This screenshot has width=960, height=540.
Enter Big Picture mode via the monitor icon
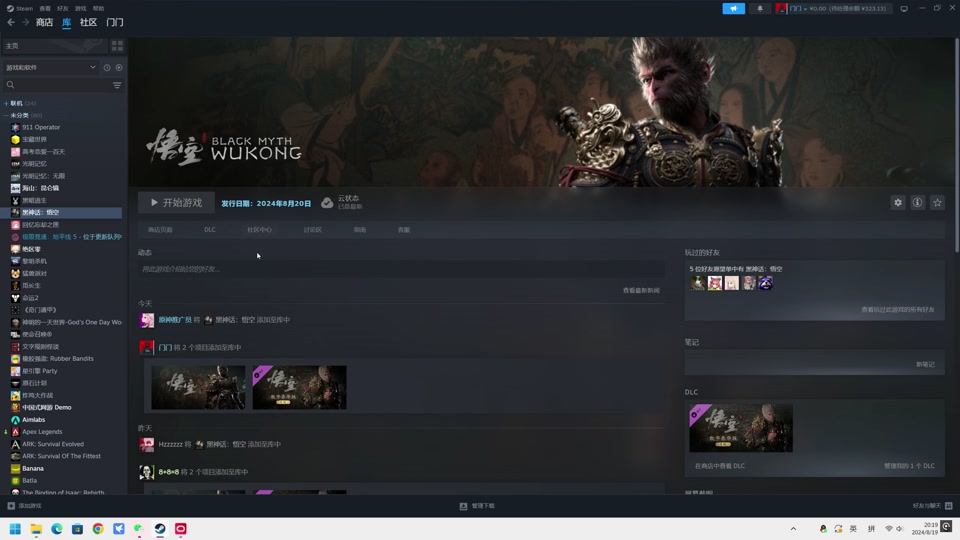tap(904, 9)
